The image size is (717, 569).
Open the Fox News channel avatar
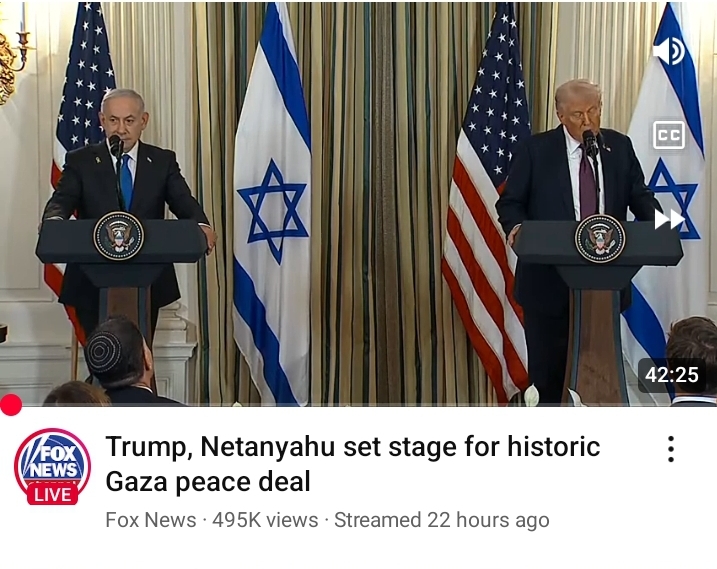click(x=52, y=465)
